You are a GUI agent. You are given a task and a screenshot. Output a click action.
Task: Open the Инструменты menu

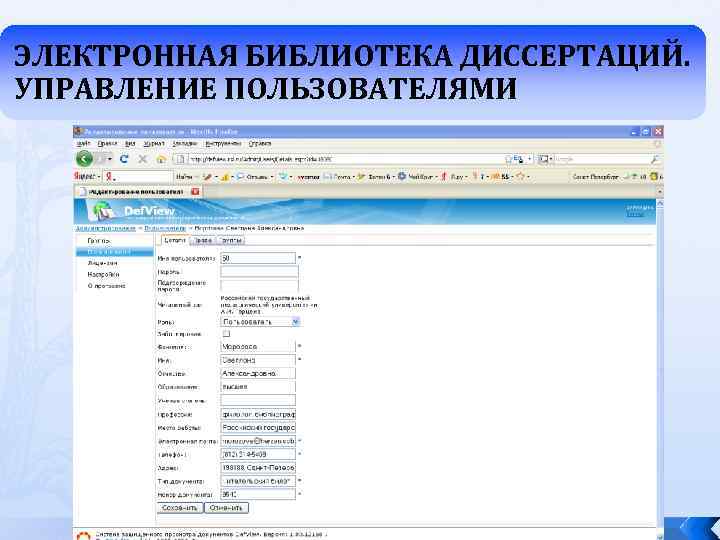[x=223, y=144]
